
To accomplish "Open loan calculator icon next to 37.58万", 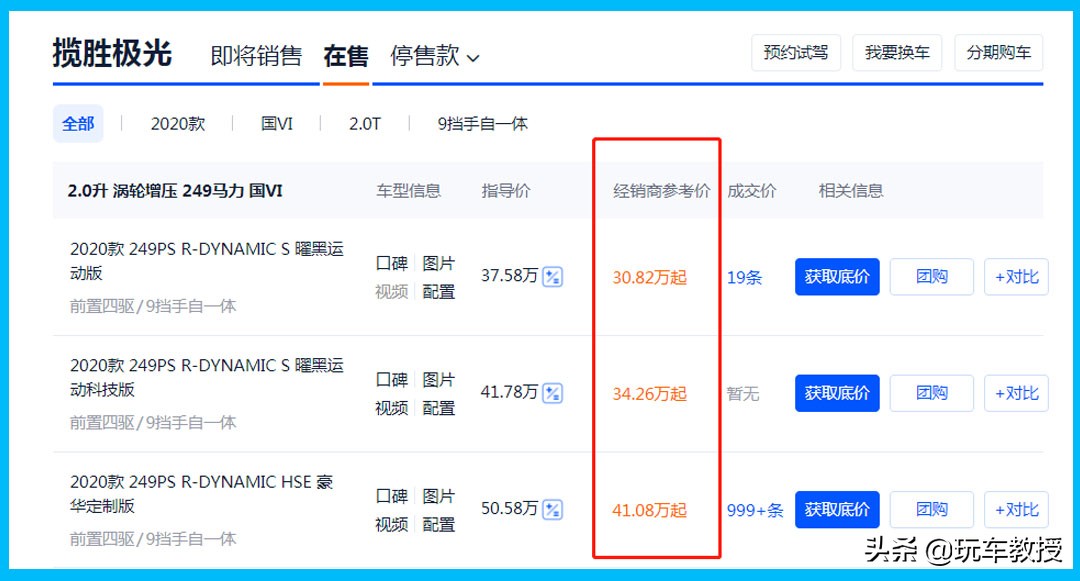I will pos(552,277).
